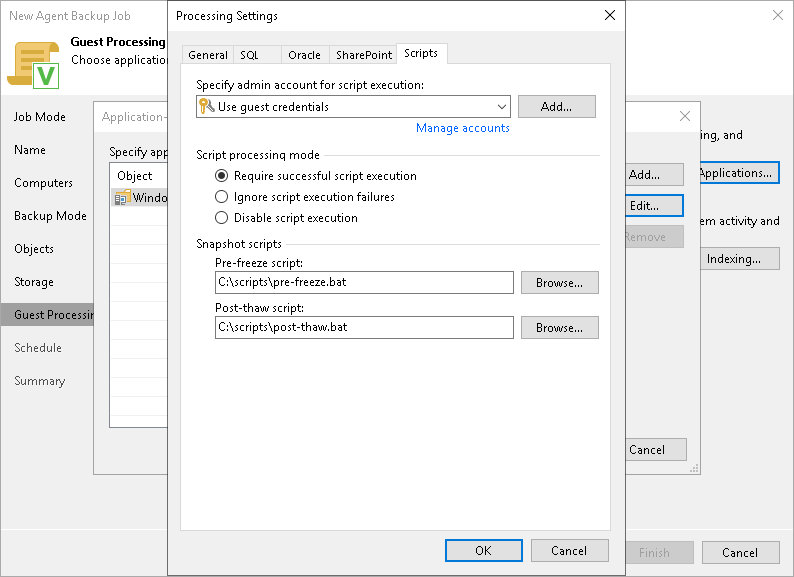Click Add button next to credentials

coord(556,107)
